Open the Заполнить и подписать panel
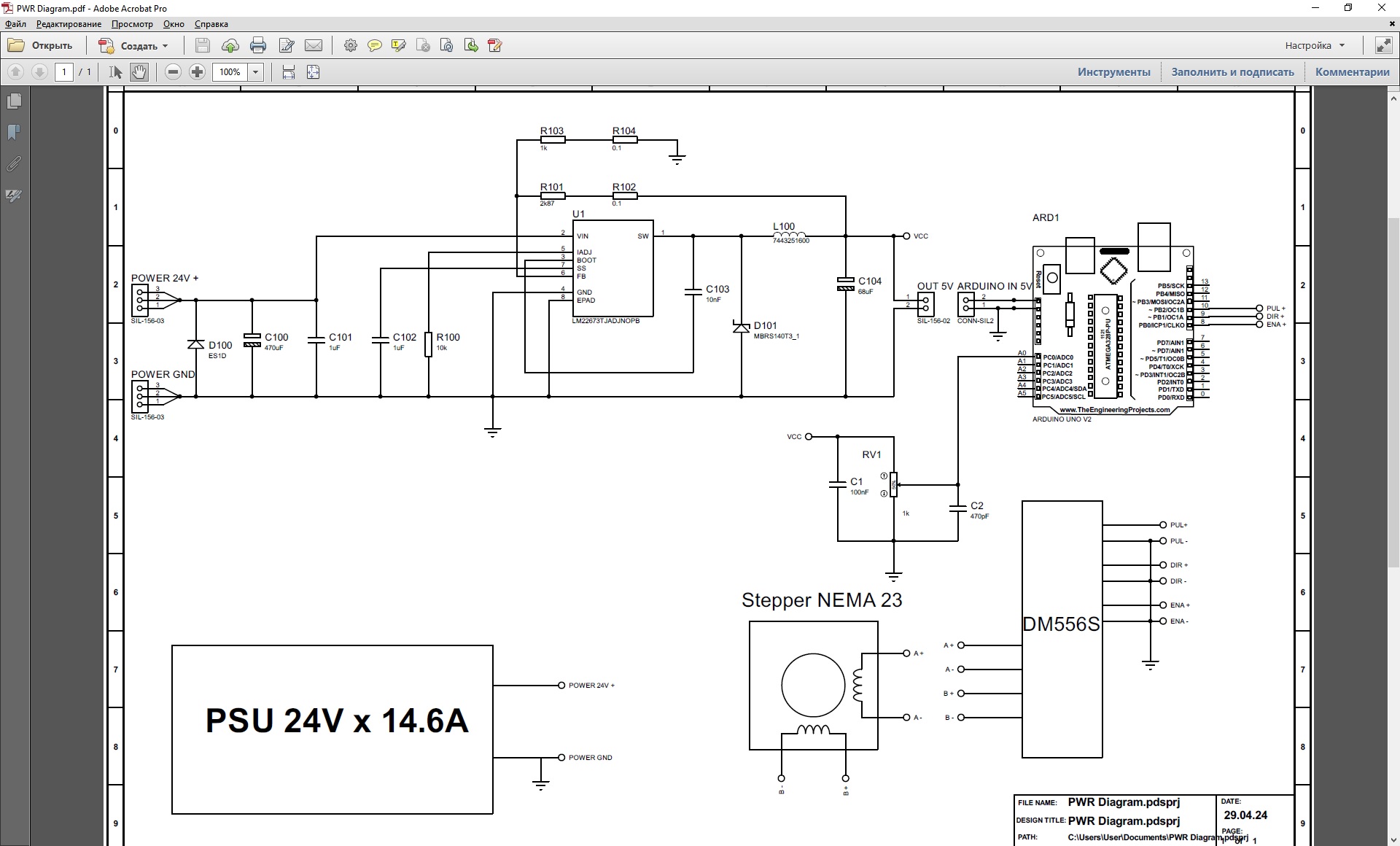1400x846 pixels. point(1232,71)
